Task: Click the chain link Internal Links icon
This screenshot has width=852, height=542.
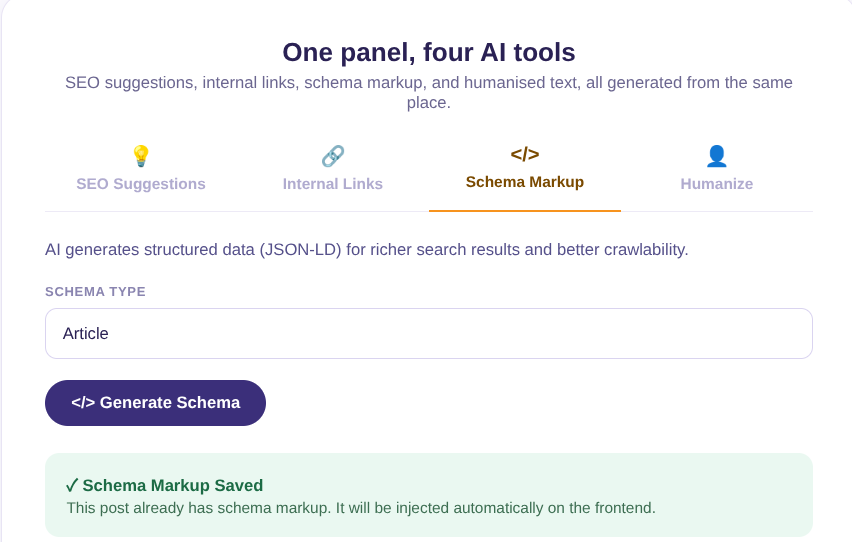Action: (333, 156)
